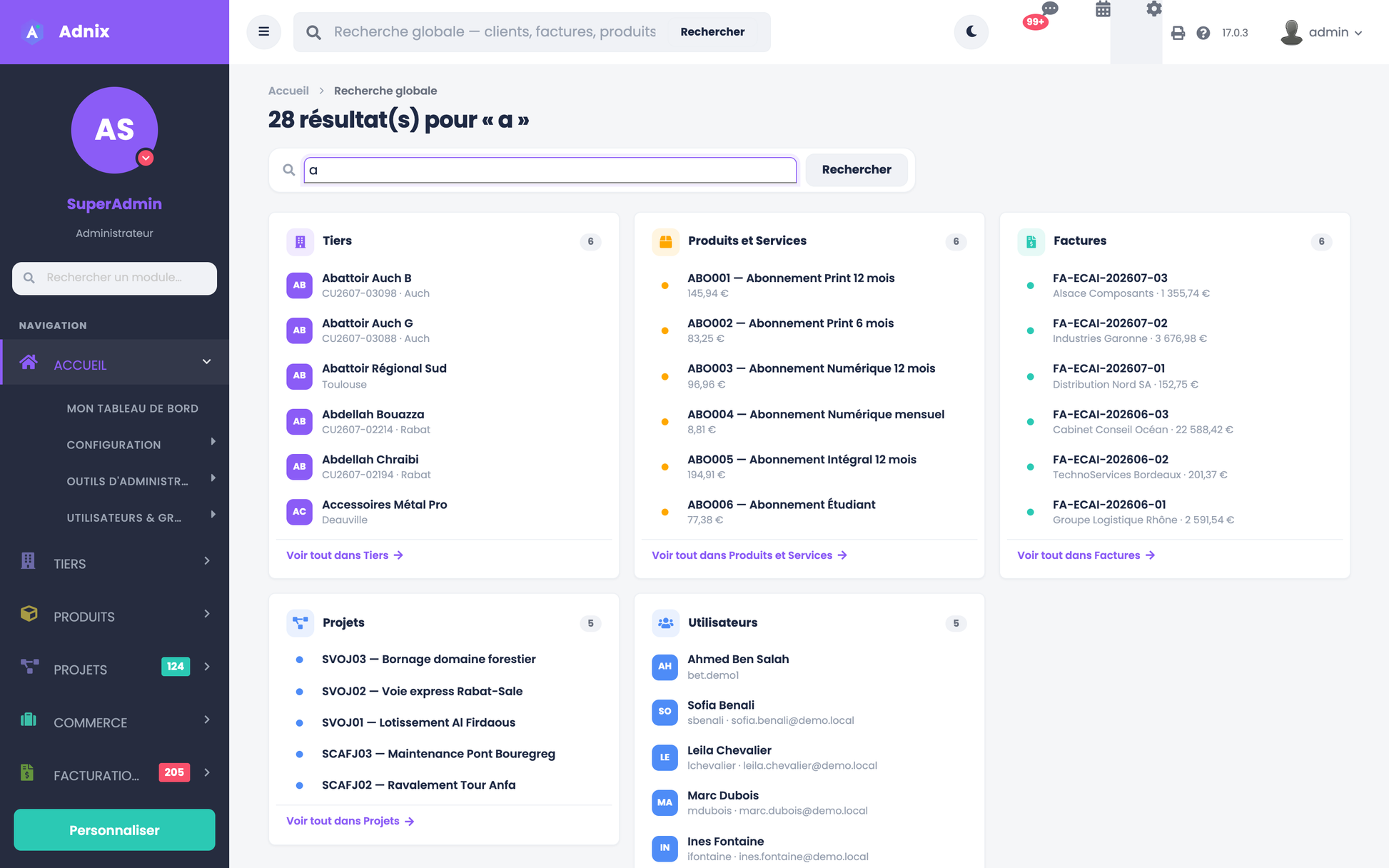Open user Marc Dubois
Image resolution: width=1389 pixels, height=868 pixels.
point(809,802)
